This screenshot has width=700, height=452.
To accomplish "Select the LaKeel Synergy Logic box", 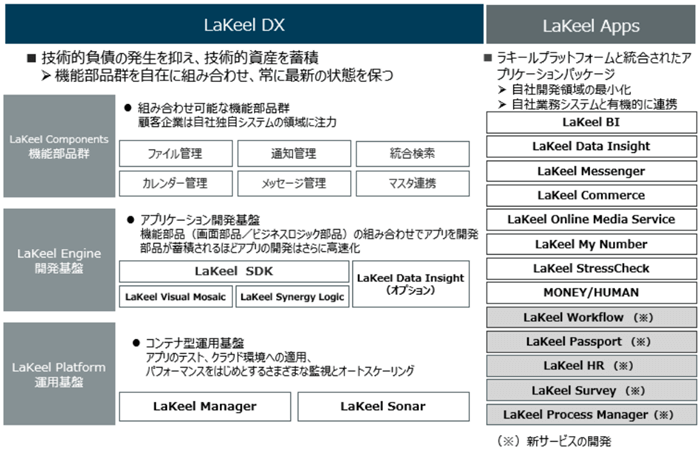I will [x=292, y=297].
